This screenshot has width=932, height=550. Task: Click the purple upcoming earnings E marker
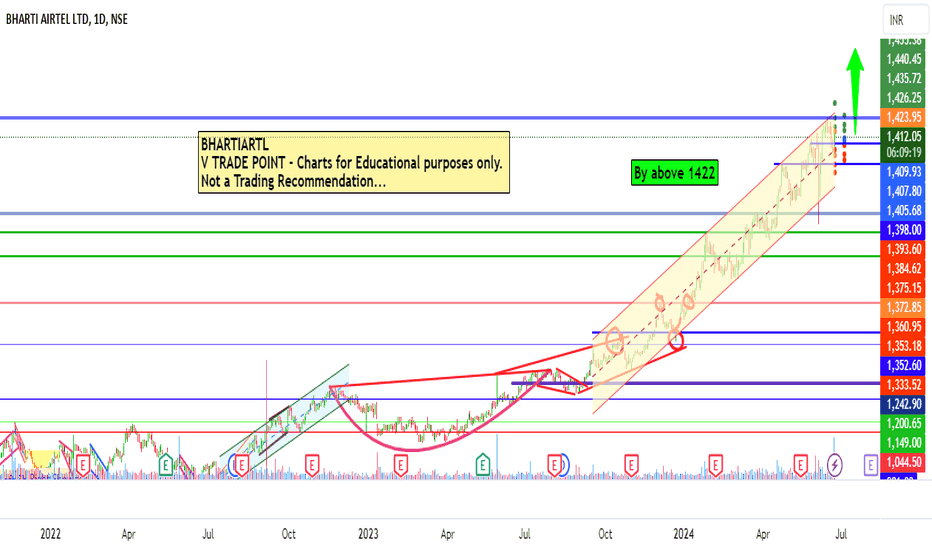tap(870, 464)
